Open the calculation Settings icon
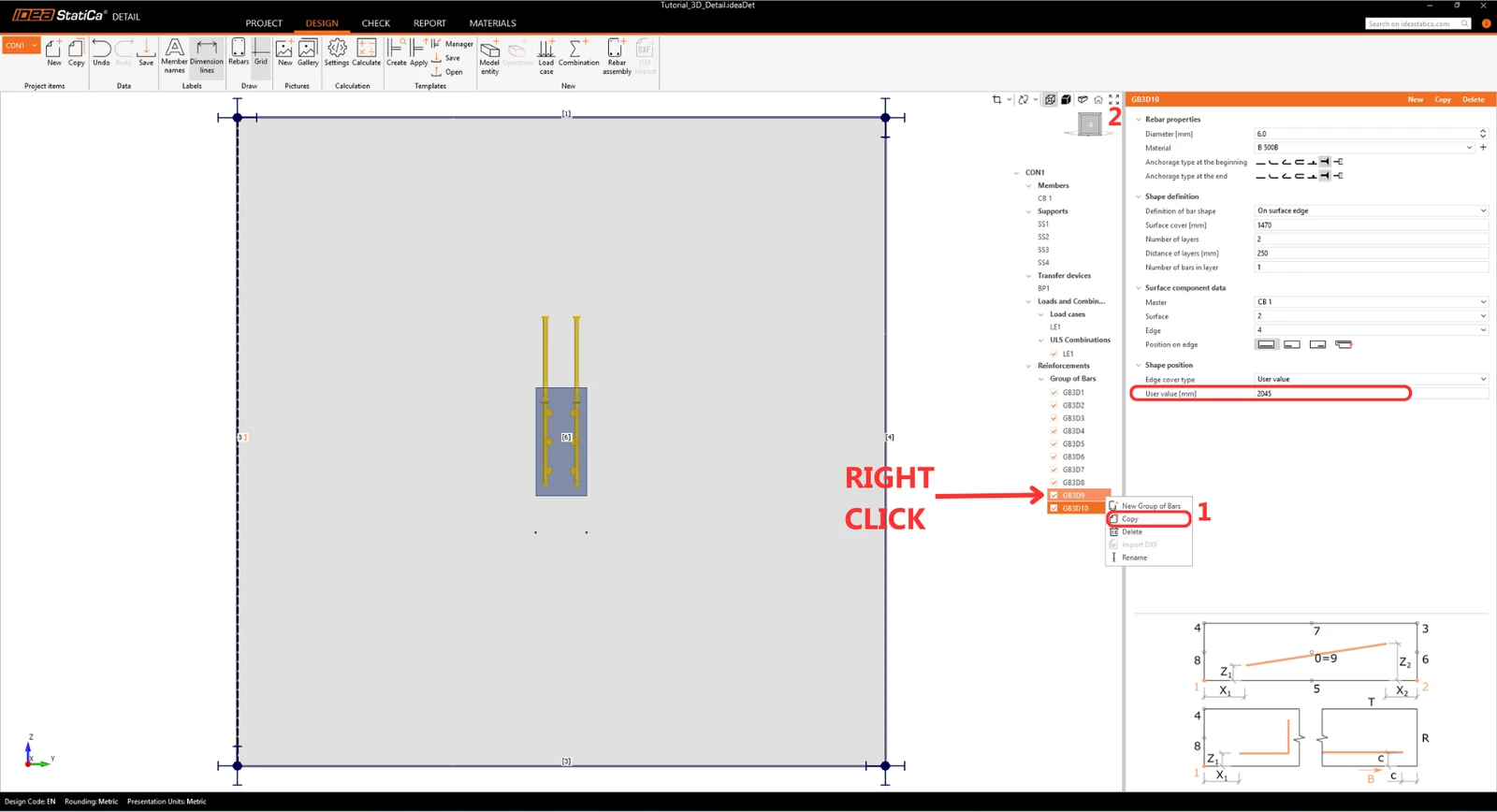Screen dimensions: 1497x812 point(337,53)
